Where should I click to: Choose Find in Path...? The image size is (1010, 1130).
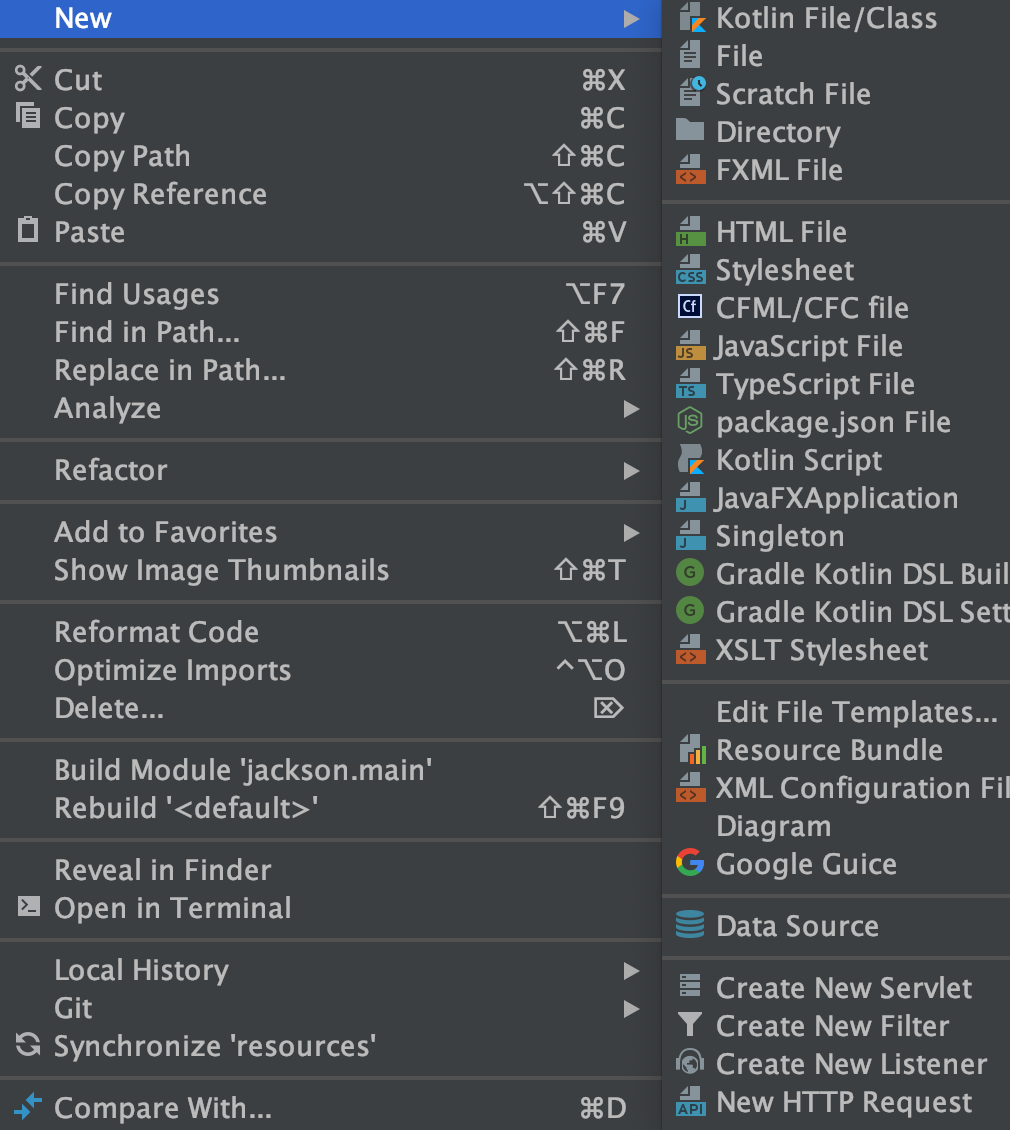(x=330, y=332)
